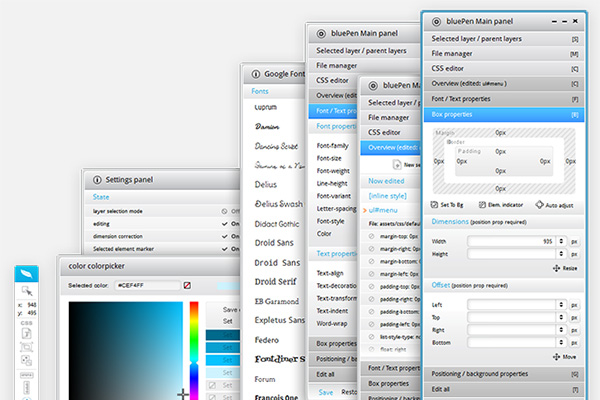Select the EB Garamond font
Image resolution: width=600 pixels, height=400 pixels.
pyautogui.click(x=277, y=301)
